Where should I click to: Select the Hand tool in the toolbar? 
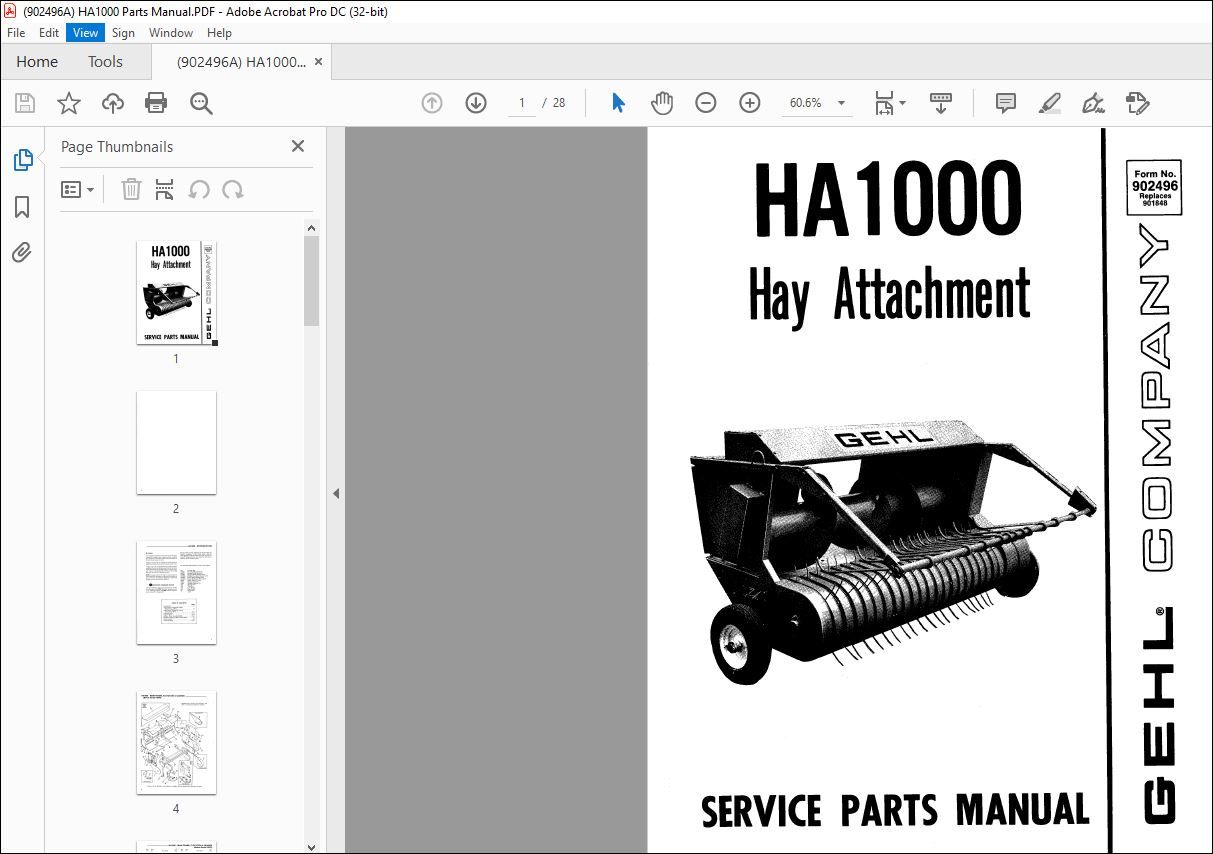(662, 102)
